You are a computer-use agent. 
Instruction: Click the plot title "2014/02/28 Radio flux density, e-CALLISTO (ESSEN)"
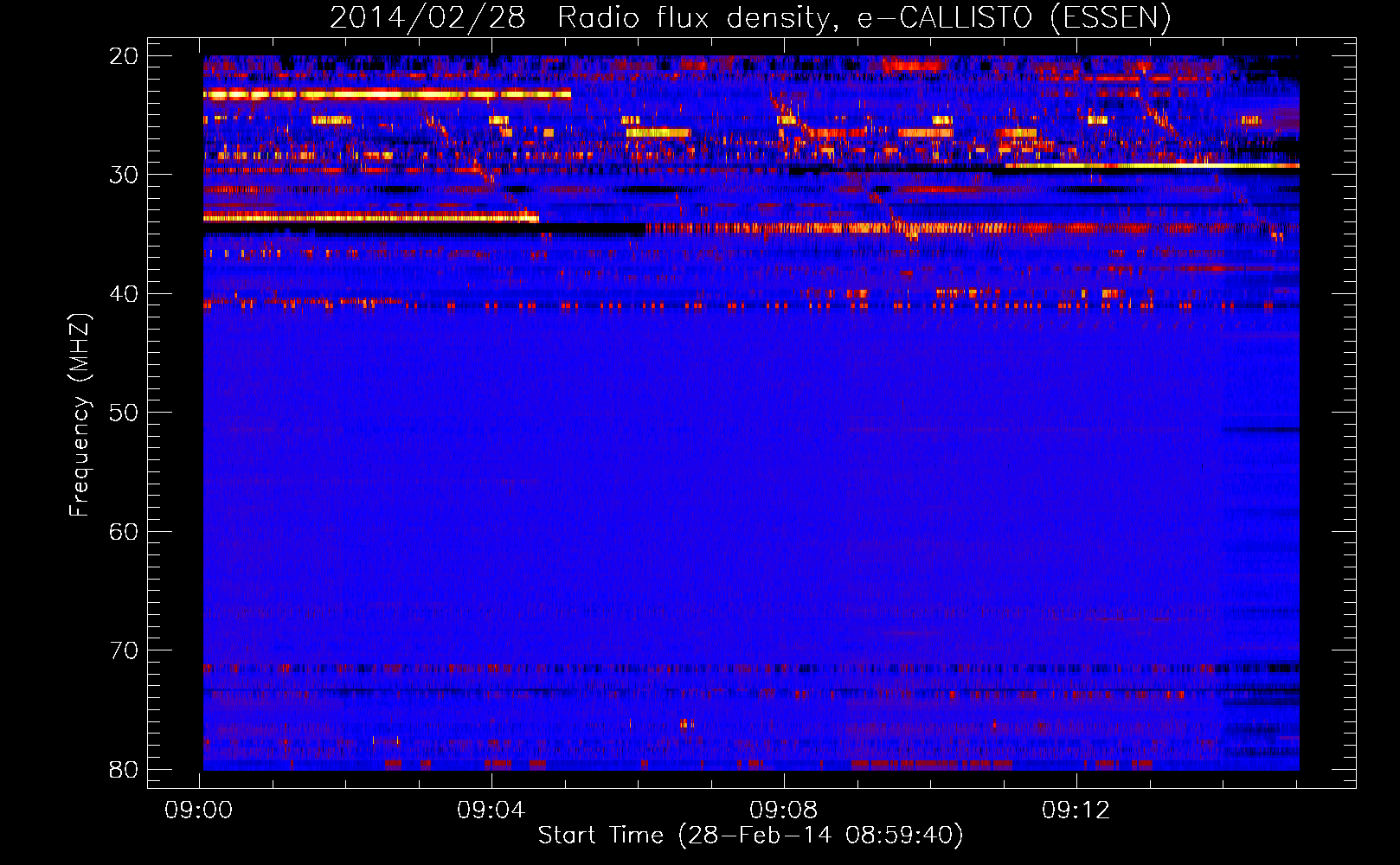tap(750, 18)
